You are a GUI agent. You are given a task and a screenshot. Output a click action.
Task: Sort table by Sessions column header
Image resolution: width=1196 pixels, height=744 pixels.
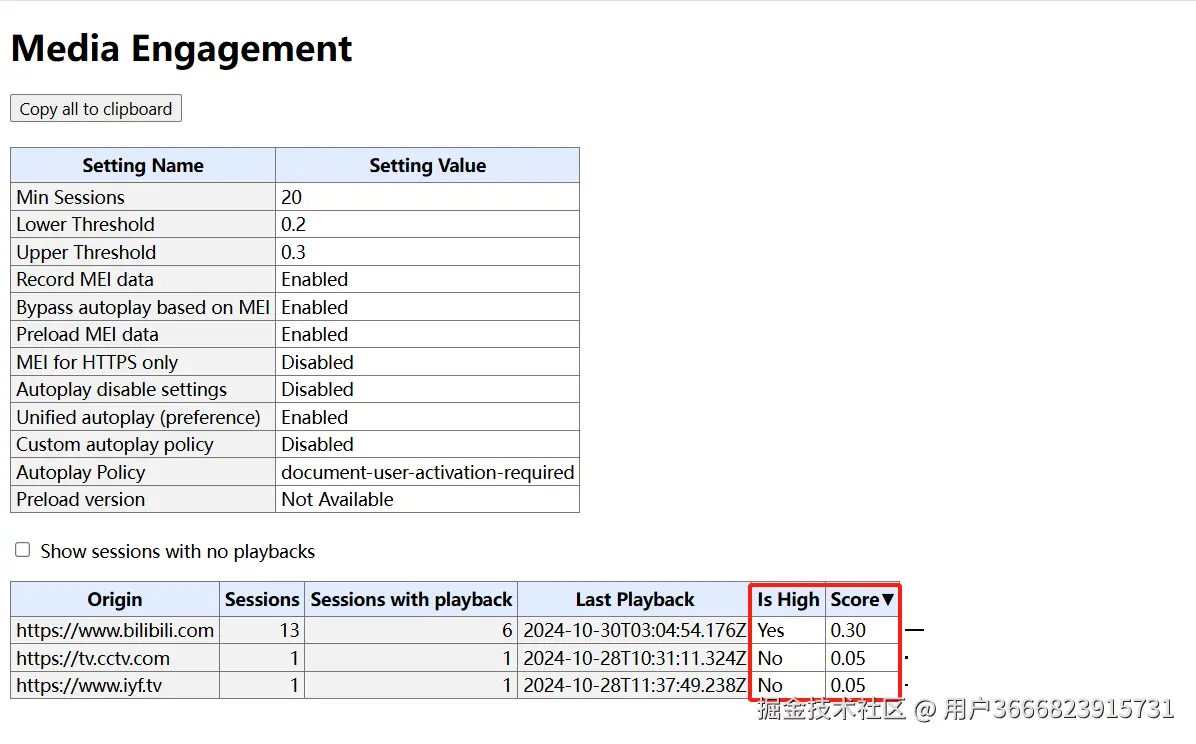(x=262, y=600)
